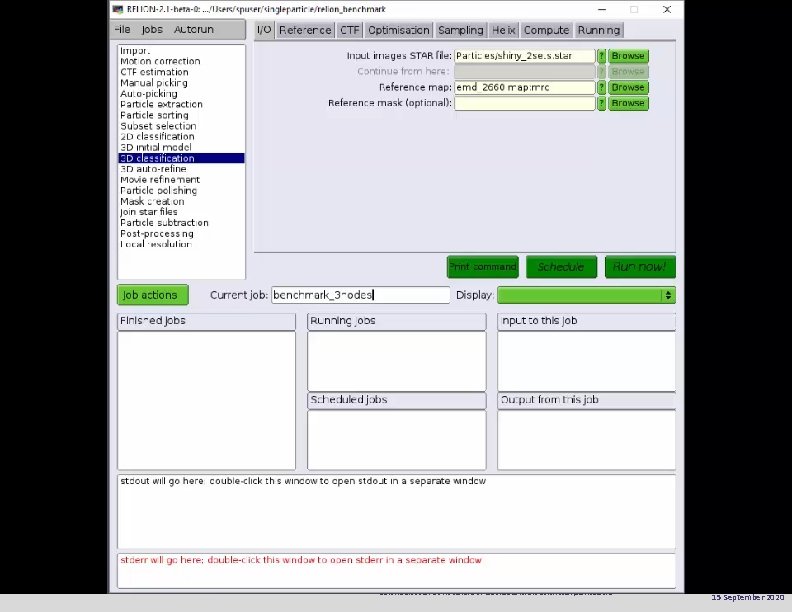Click the Run now! button
Image resolution: width=792 pixels, height=612 pixels.
pyautogui.click(x=640, y=267)
